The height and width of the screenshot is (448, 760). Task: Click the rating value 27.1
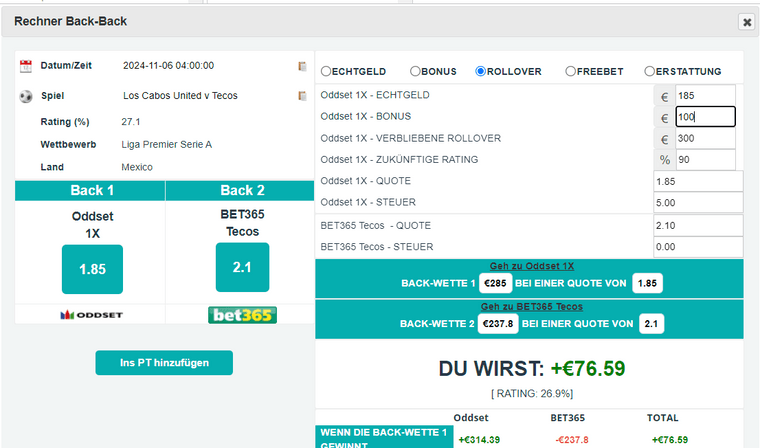click(130, 122)
